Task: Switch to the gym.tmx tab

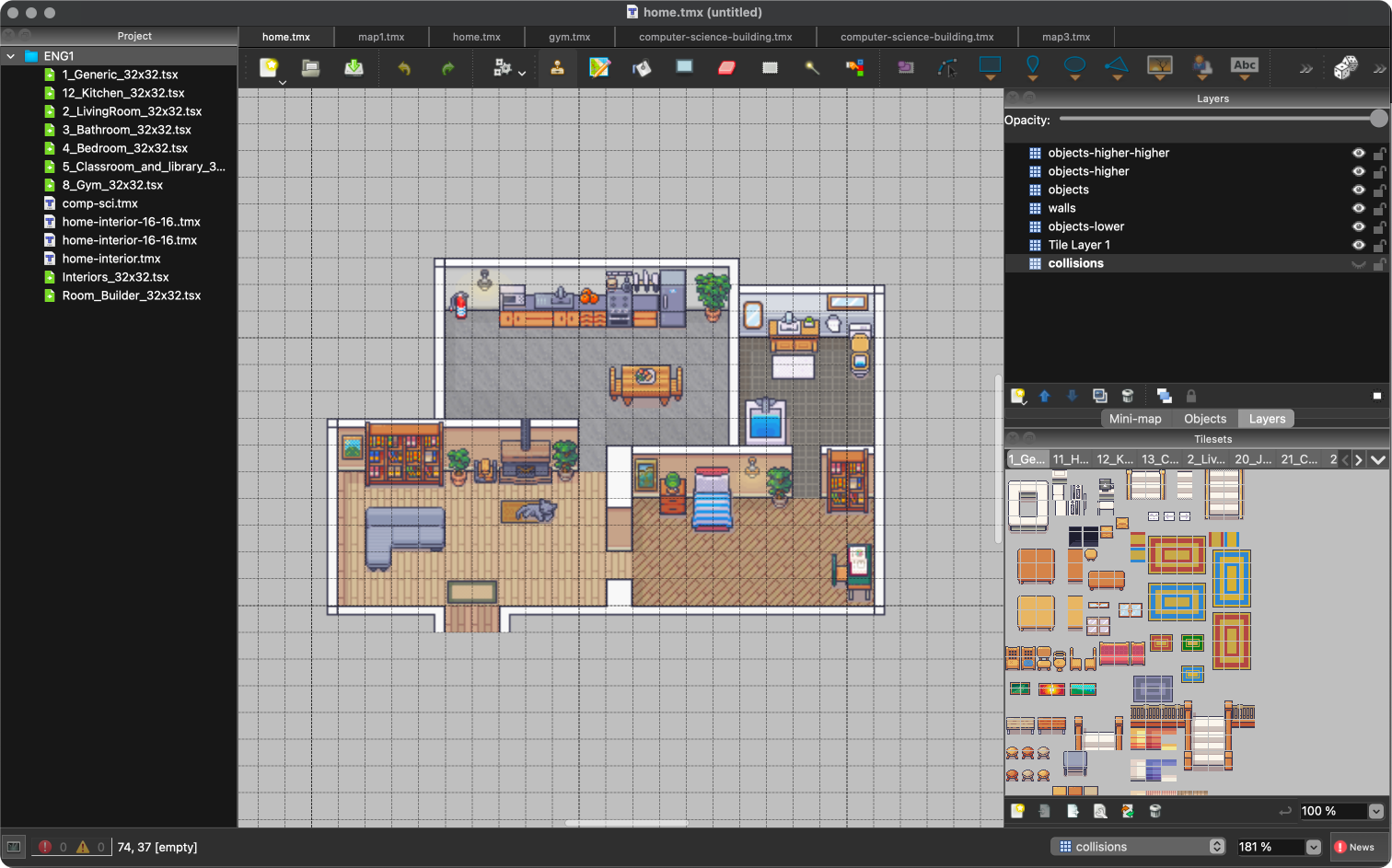Action: (x=568, y=37)
